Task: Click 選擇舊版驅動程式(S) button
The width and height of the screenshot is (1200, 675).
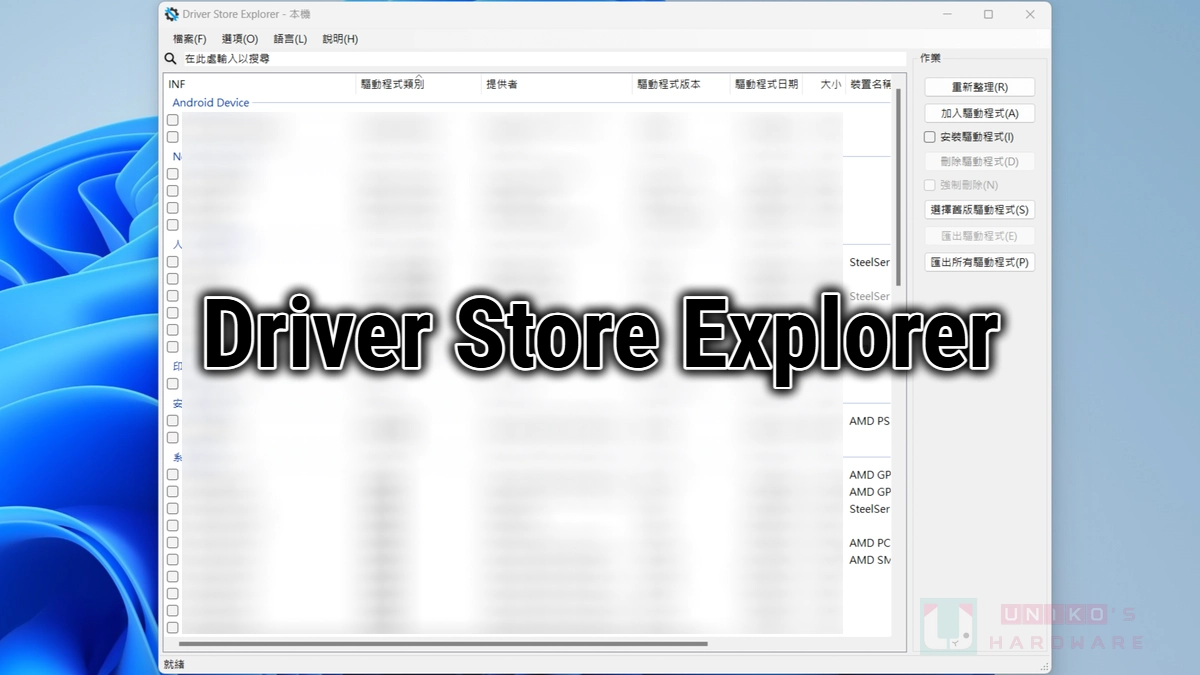Action: click(980, 210)
